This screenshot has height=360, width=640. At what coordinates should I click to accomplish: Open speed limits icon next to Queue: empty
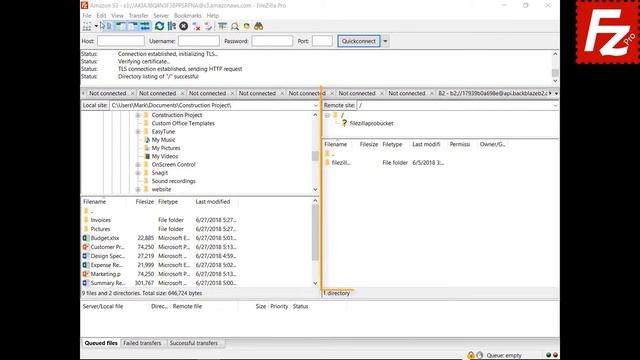click(480, 355)
